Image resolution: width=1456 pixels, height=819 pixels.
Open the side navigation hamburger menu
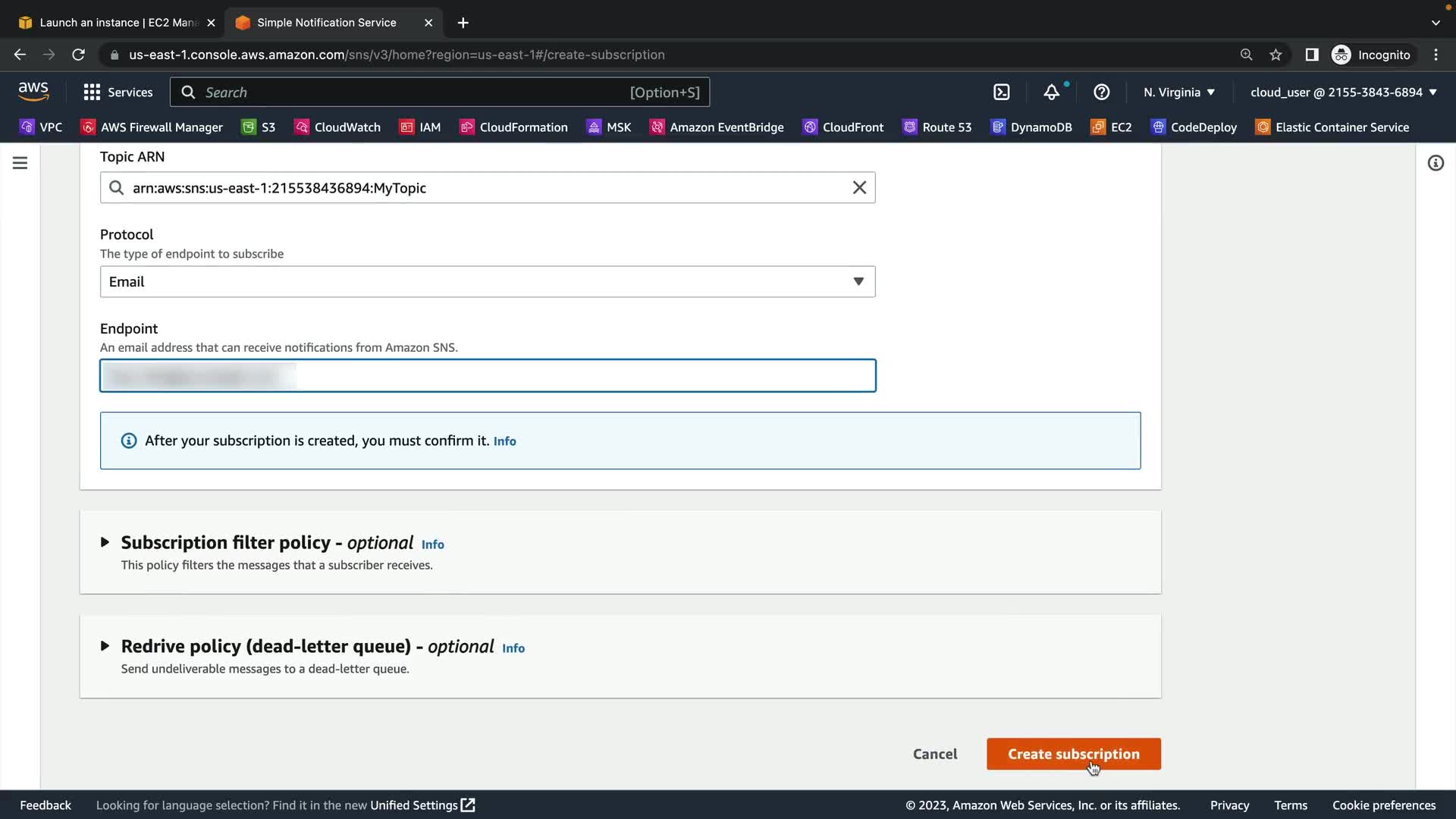[x=20, y=163]
